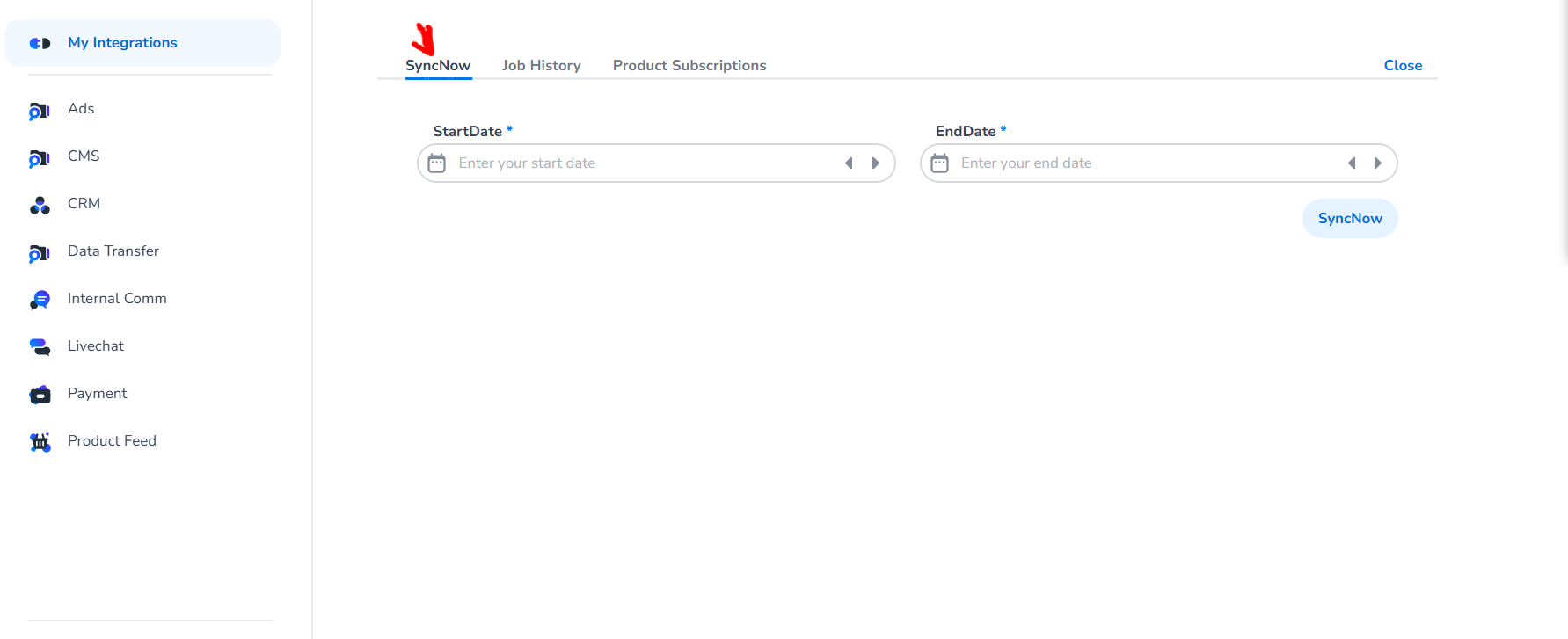The height and width of the screenshot is (639, 1568).
Task: Click the Internal Comm chat icon
Action: pyautogui.click(x=40, y=300)
